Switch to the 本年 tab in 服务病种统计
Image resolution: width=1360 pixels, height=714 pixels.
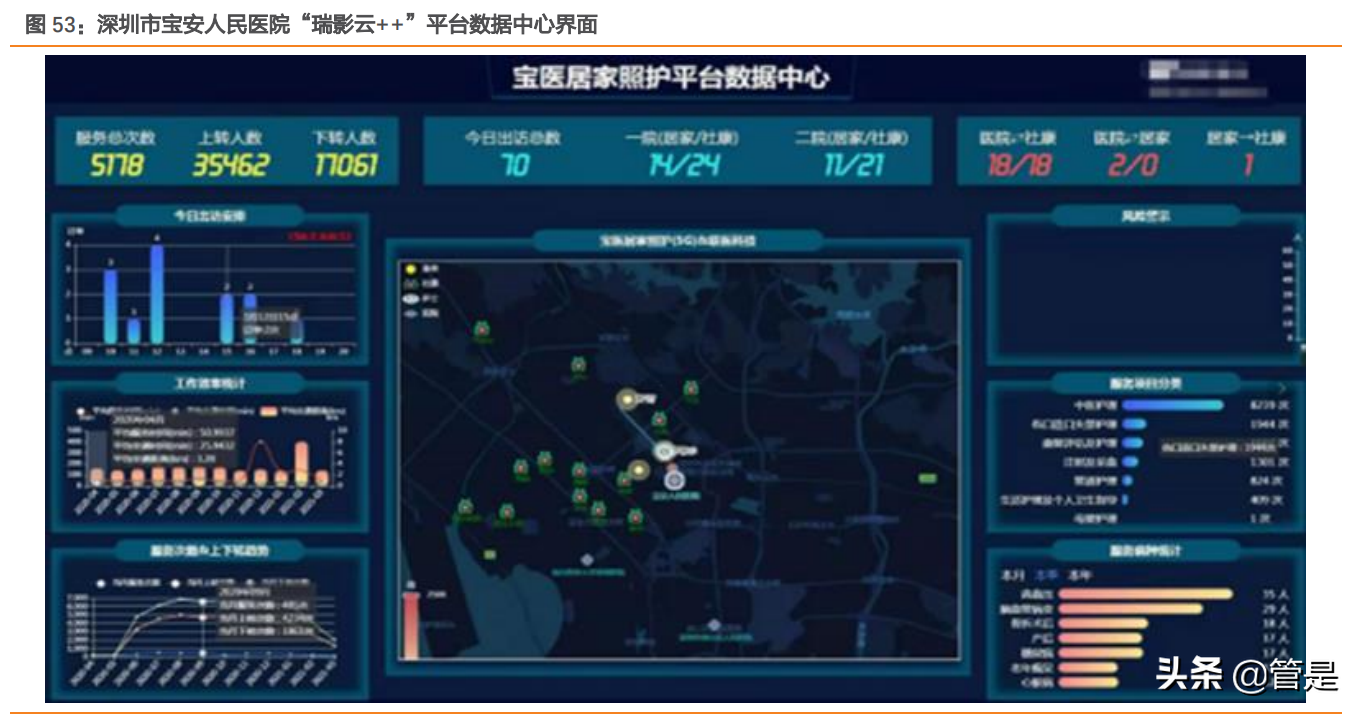pos(1078,572)
